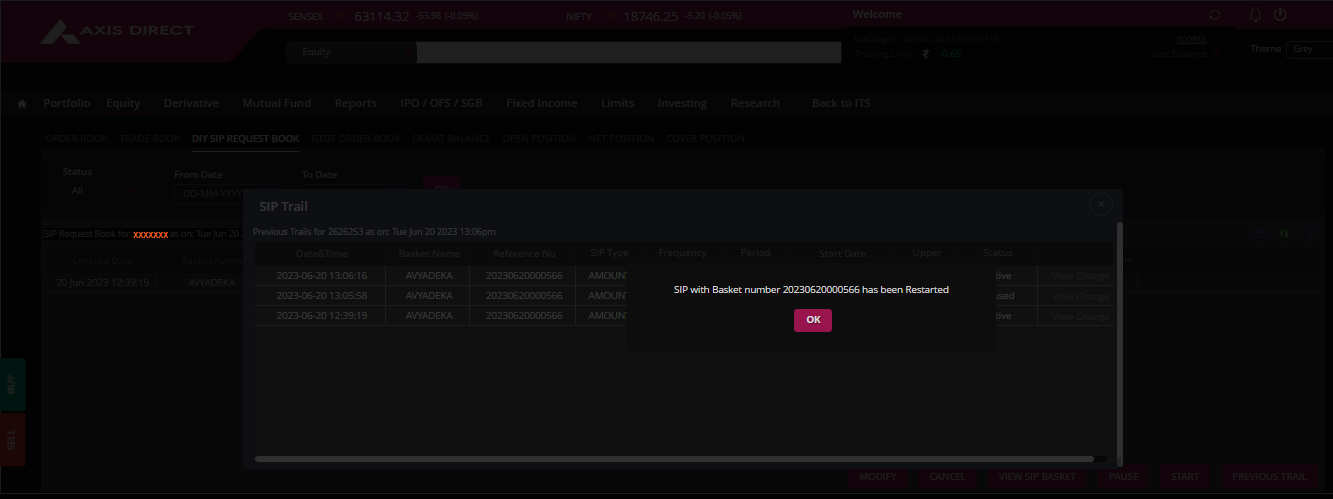Close the SIP Trail dialog
1333x499 pixels.
pyautogui.click(x=1101, y=204)
